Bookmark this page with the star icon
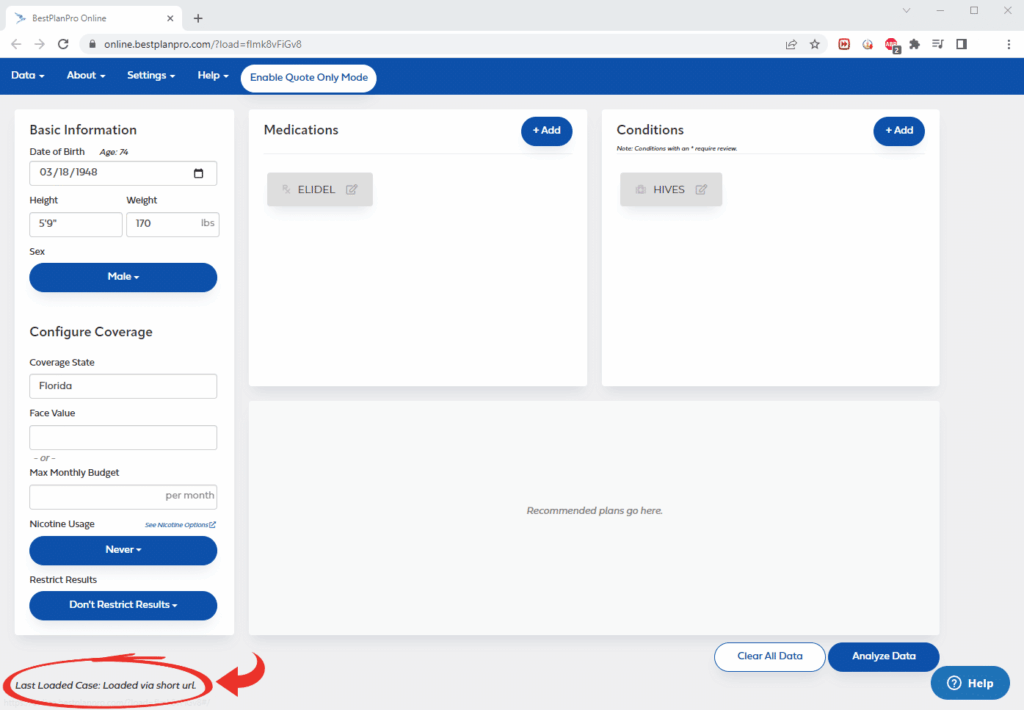The image size is (1024, 710). [815, 44]
